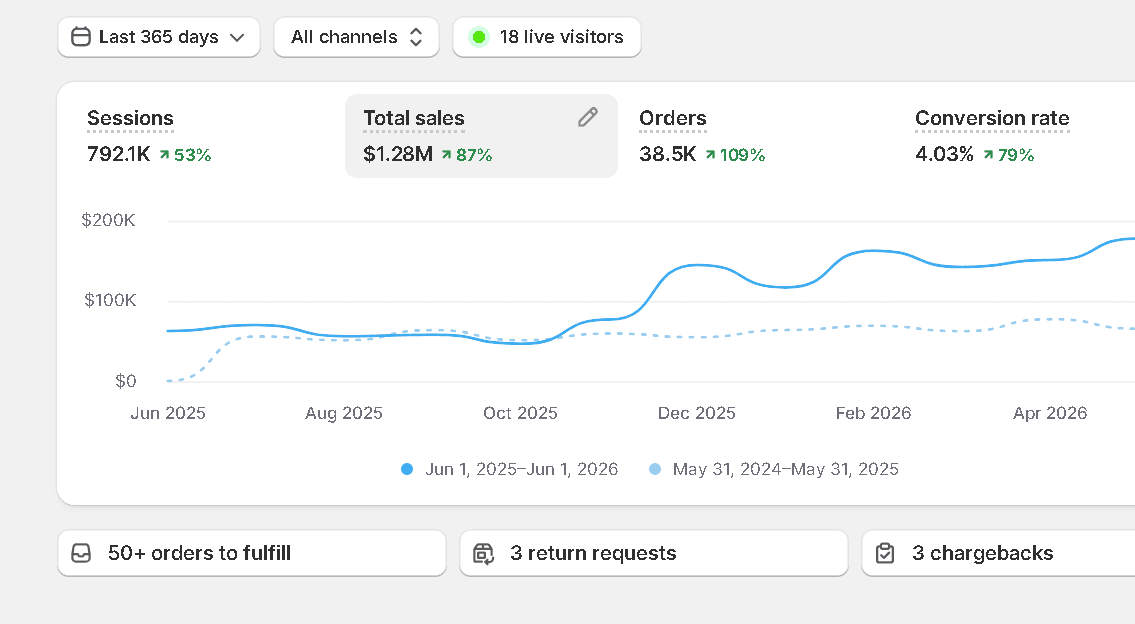1135x624 pixels.
Task: Click the 792.1K sessions value
Action: click(x=119, y=154)
